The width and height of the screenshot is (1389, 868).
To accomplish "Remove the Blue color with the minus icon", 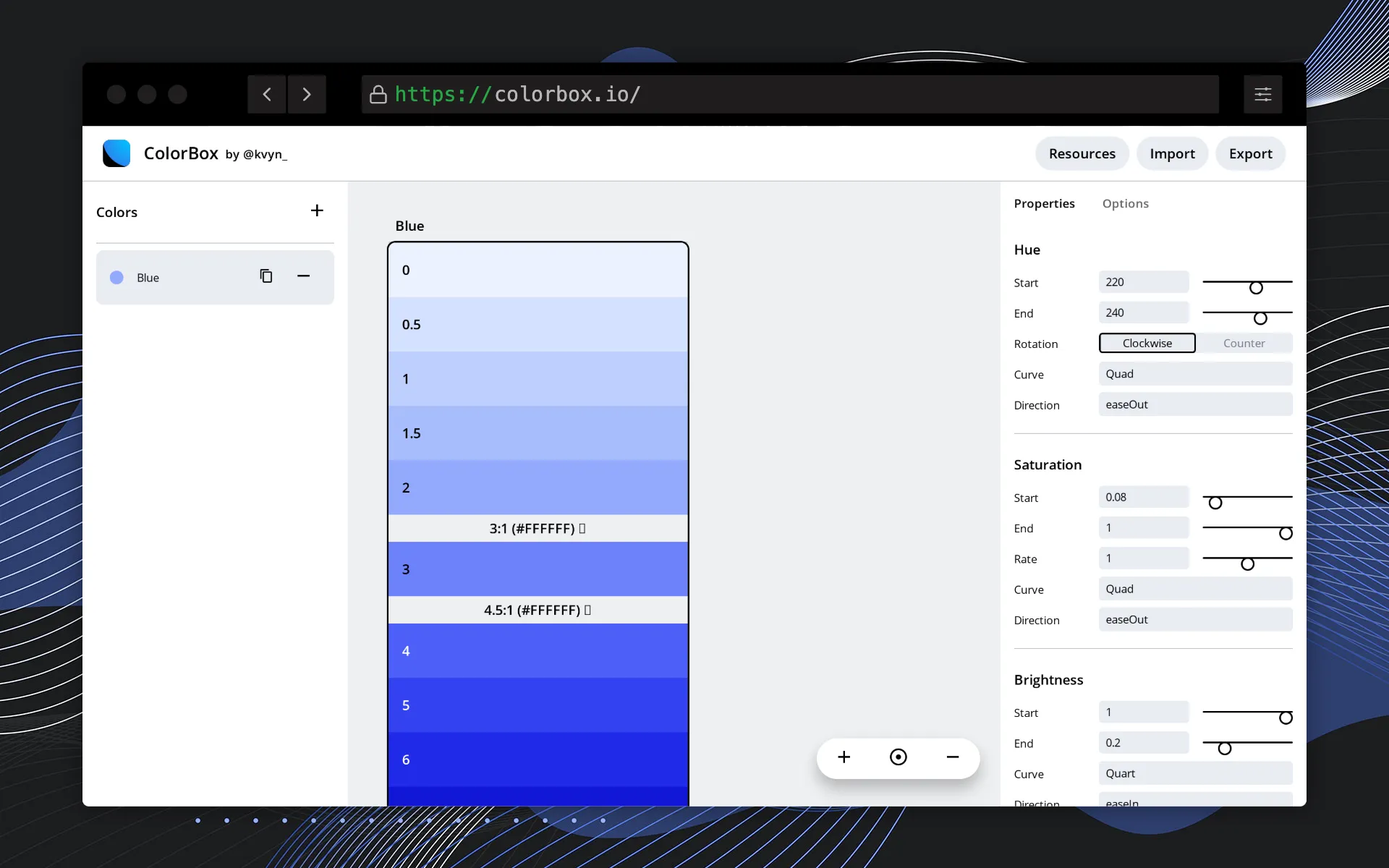I will (x=304, y=276).
